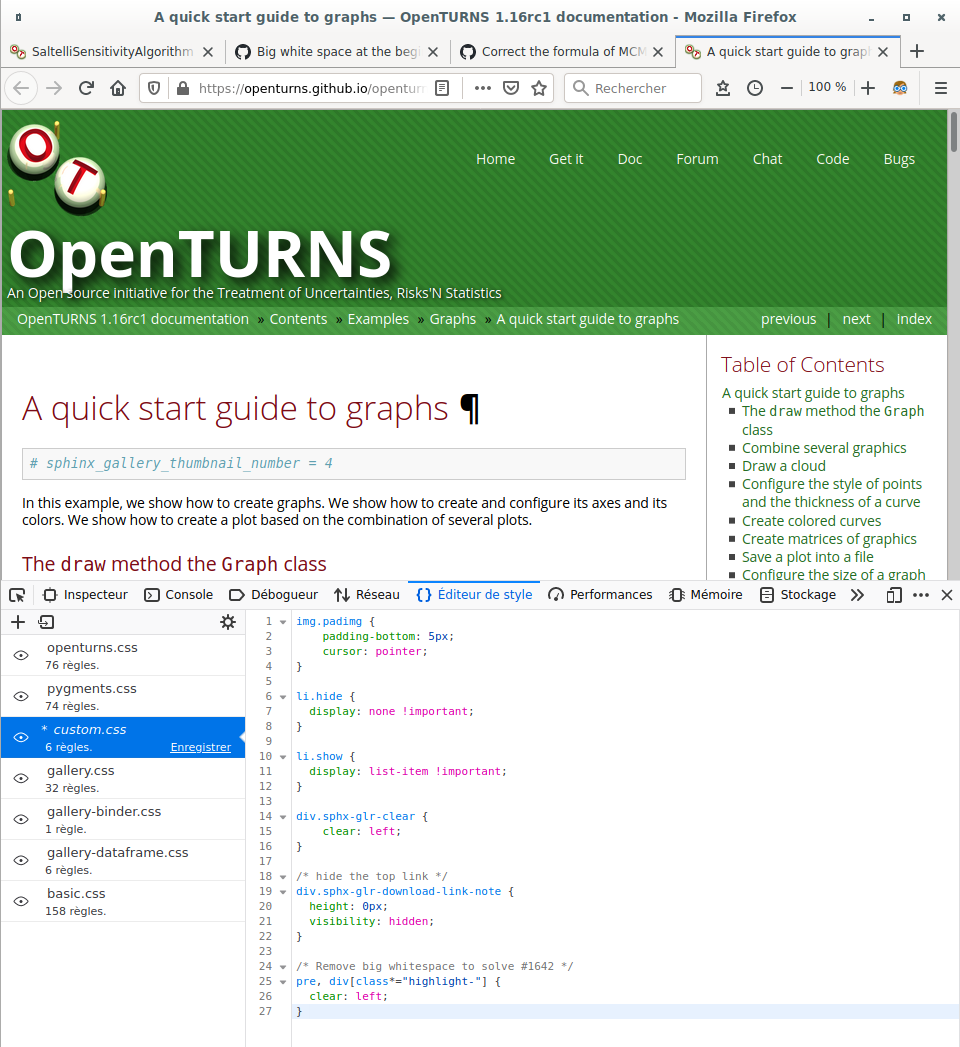Click inside the Rechercher search field
The width and height of the screenshot is (960, 1047).
pos(633,88)
